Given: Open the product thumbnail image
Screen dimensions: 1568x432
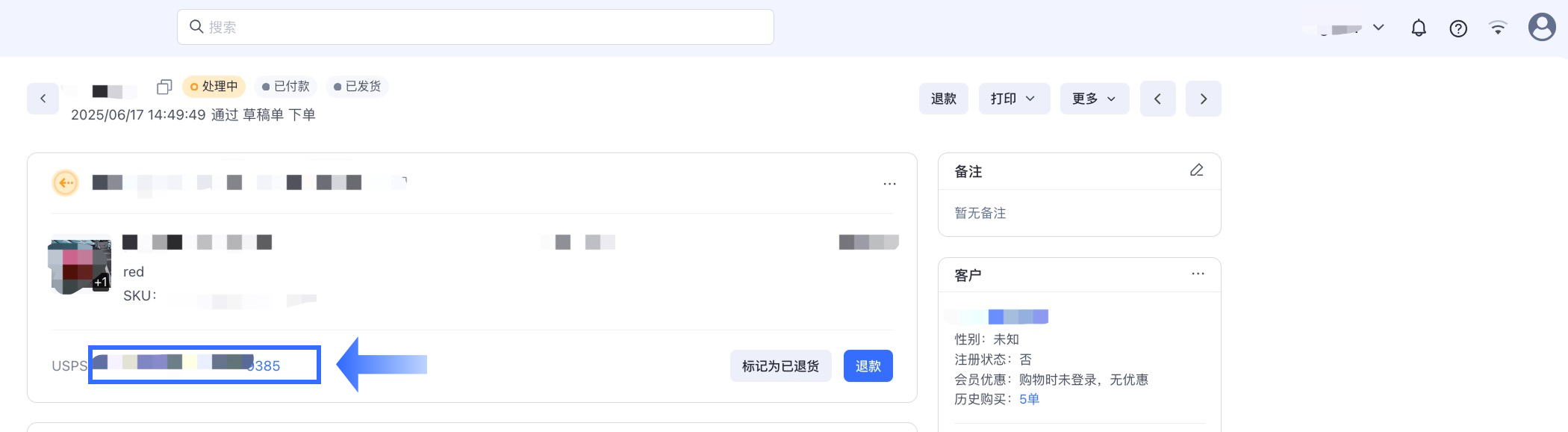Looking at the screenshot, I should (x=80, y=266).
